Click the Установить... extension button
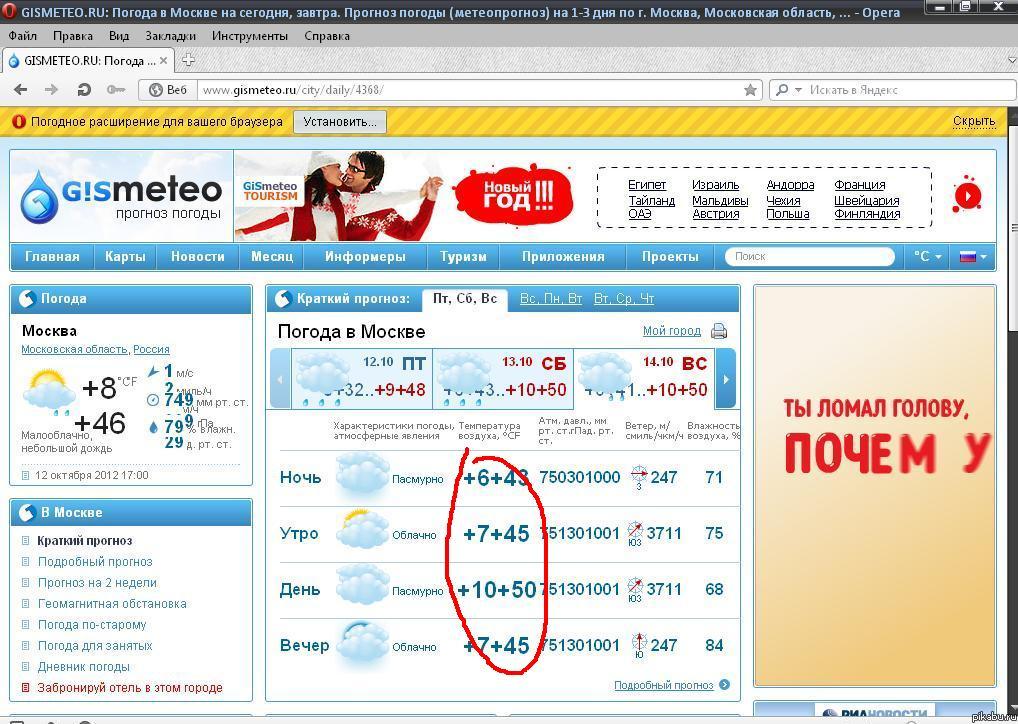1018x724 pixels. tap(339, 122)
